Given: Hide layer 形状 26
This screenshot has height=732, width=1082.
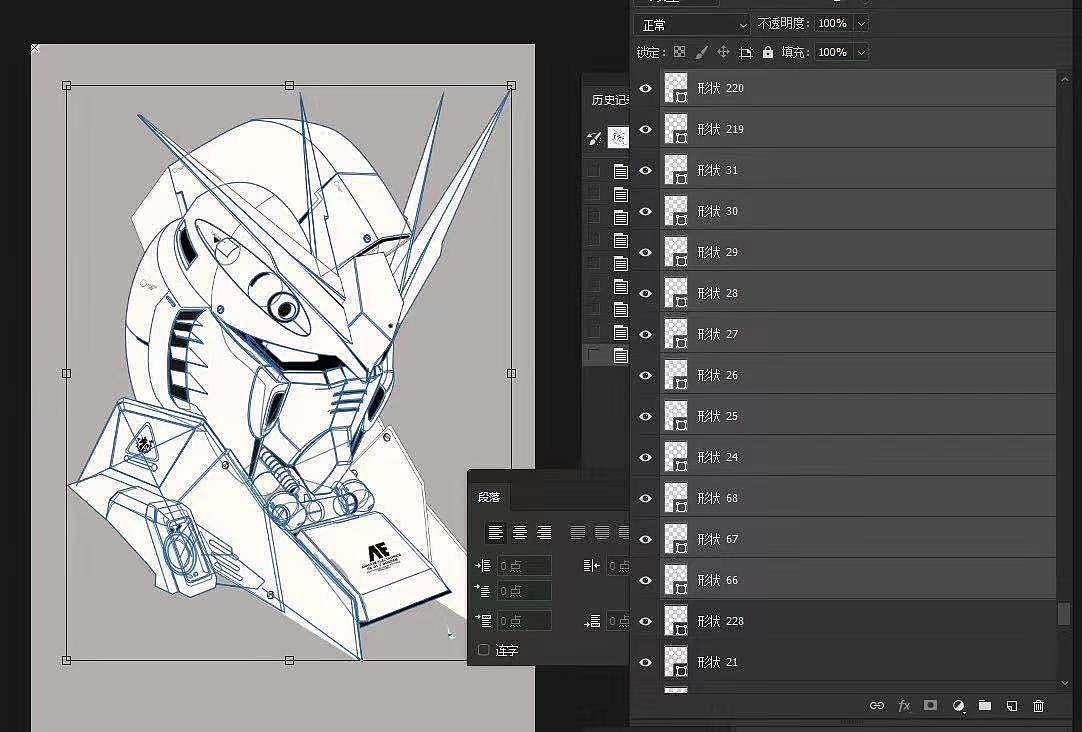Looking at the screenshot, I should tap(645, 375).
